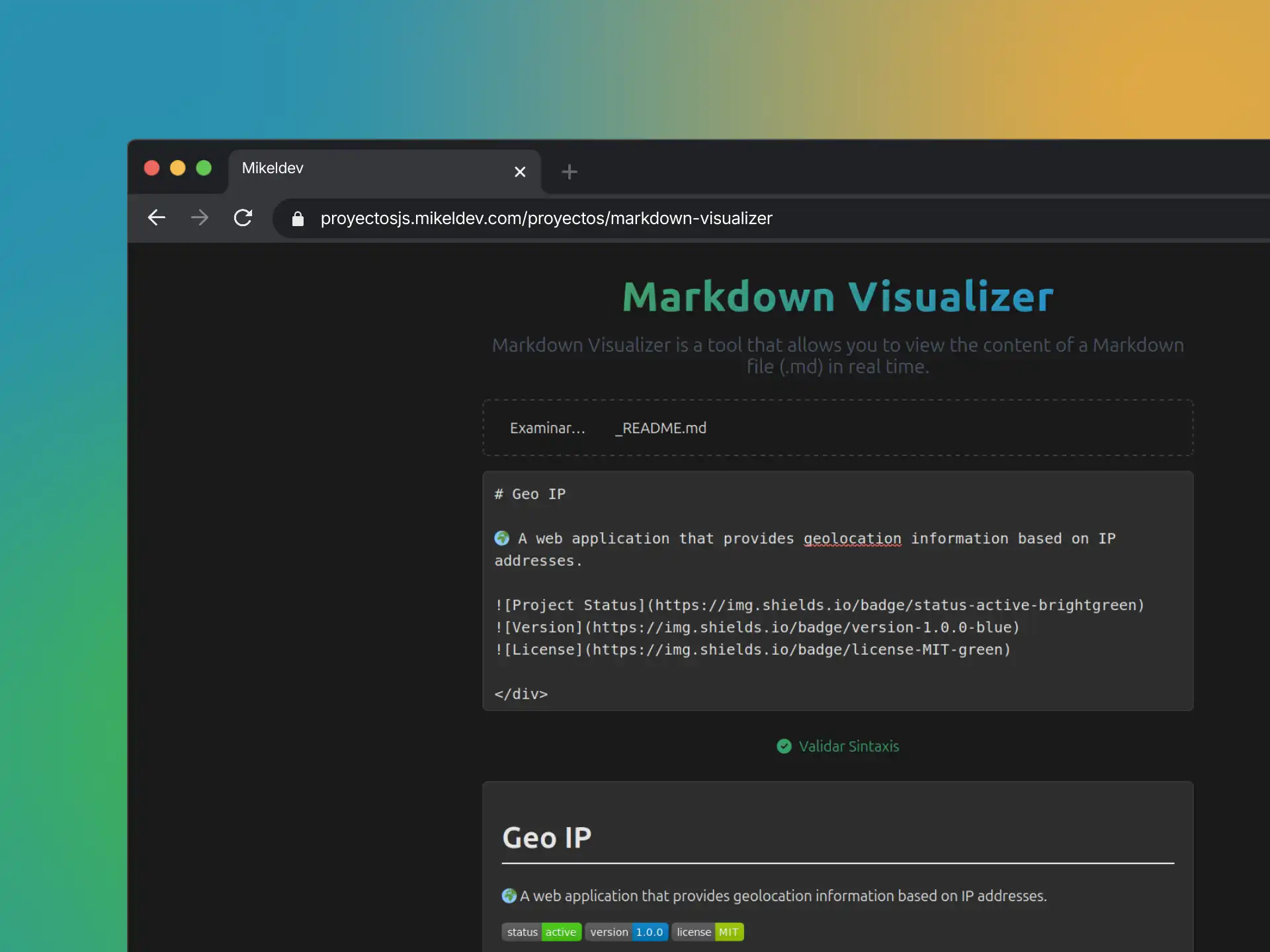1270x952 pixels.
Task: Click the "# Geo IP" line in editor
Action: 530,494
